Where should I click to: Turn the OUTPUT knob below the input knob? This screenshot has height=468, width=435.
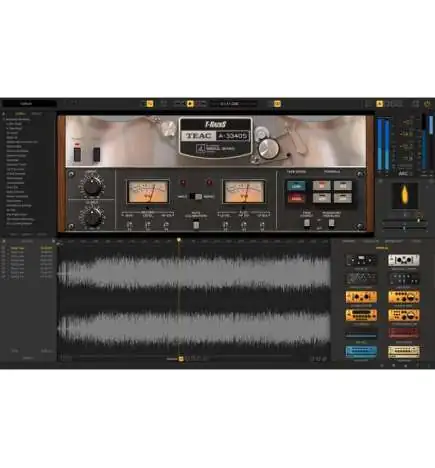coord(92,217)
